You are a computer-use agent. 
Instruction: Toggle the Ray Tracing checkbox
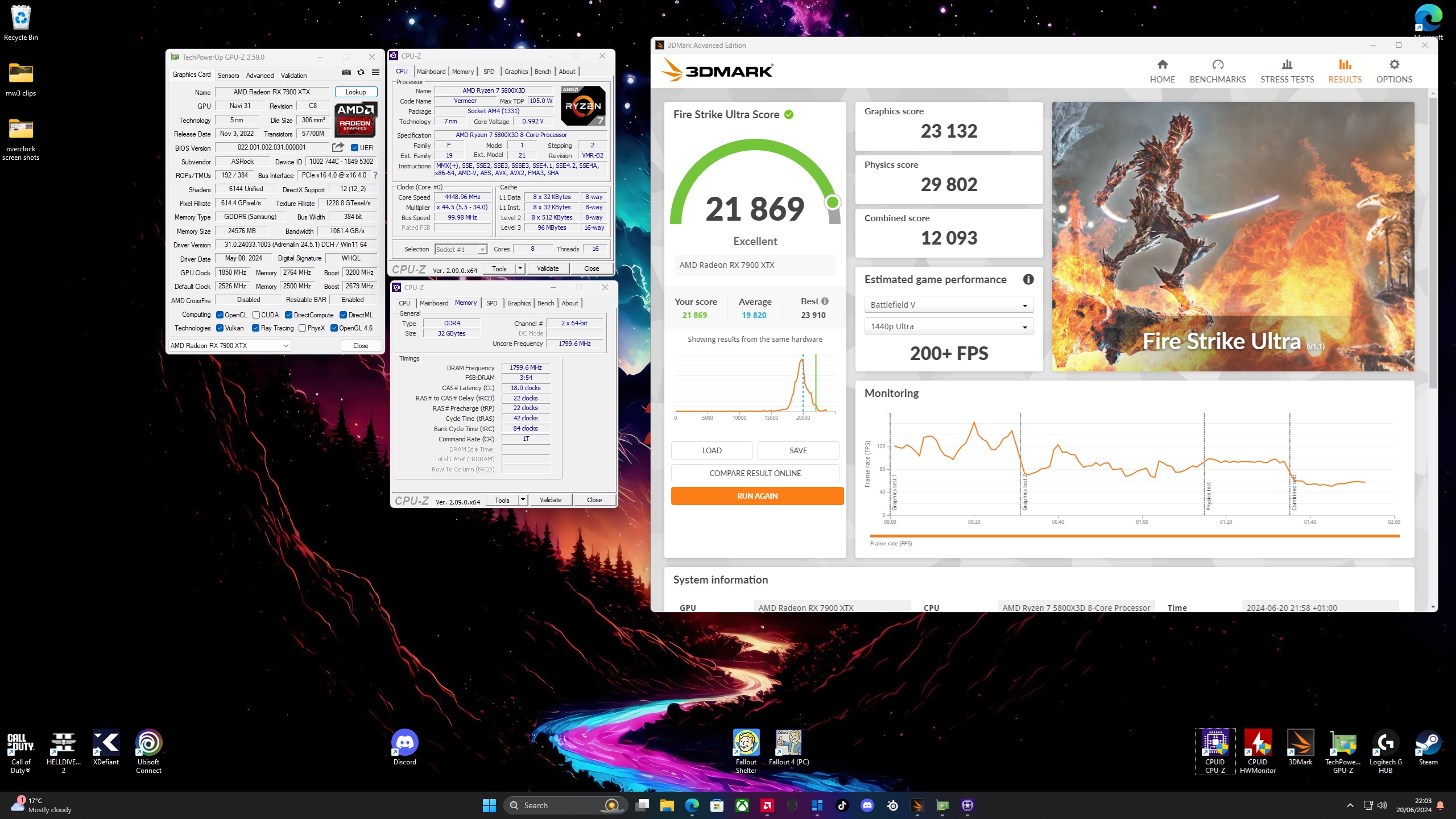click(255, 328)
